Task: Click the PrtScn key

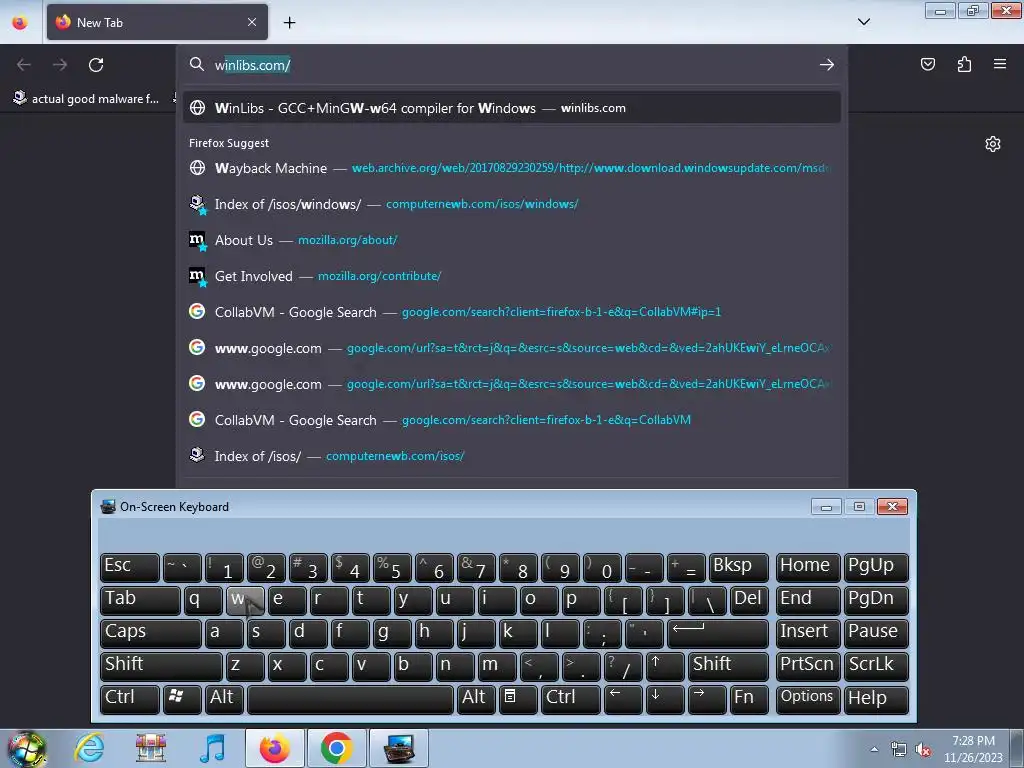Action: click(x=808, y=665)
